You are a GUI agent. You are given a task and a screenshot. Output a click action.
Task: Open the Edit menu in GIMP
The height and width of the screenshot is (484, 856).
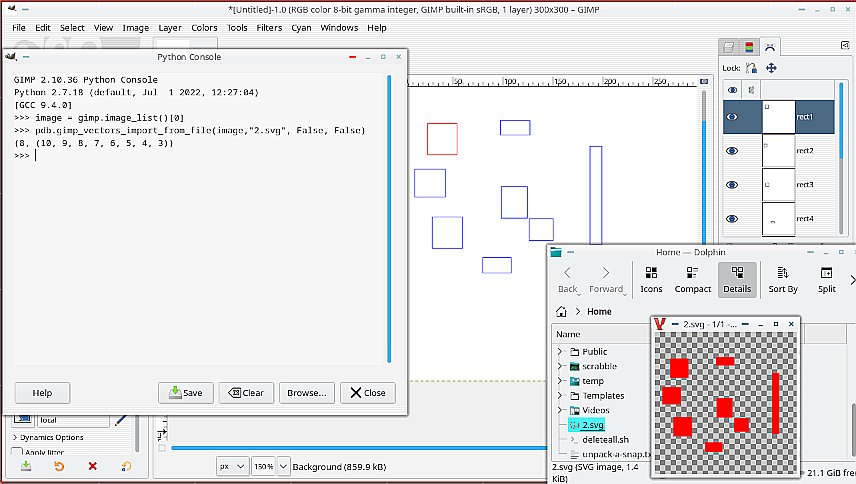point(43,28)
